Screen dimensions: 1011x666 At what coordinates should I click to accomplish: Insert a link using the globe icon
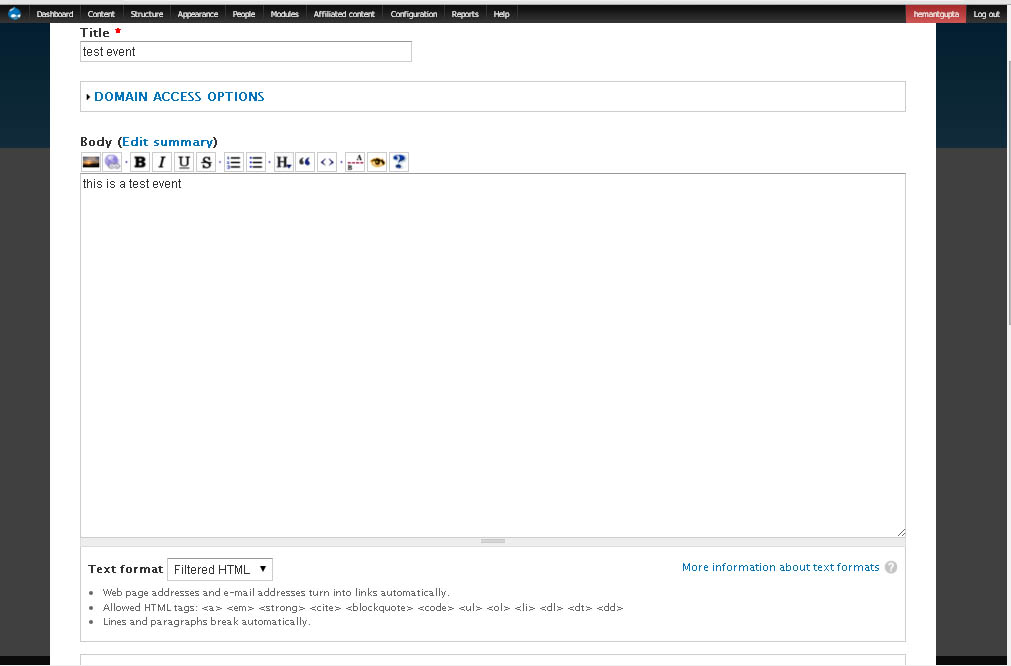[113, 162]
